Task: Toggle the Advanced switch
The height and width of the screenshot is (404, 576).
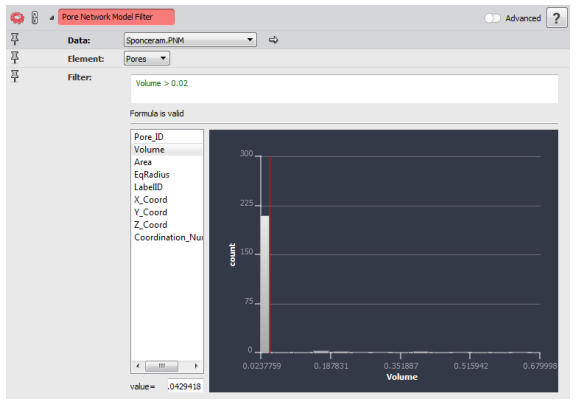Action: 492,18
